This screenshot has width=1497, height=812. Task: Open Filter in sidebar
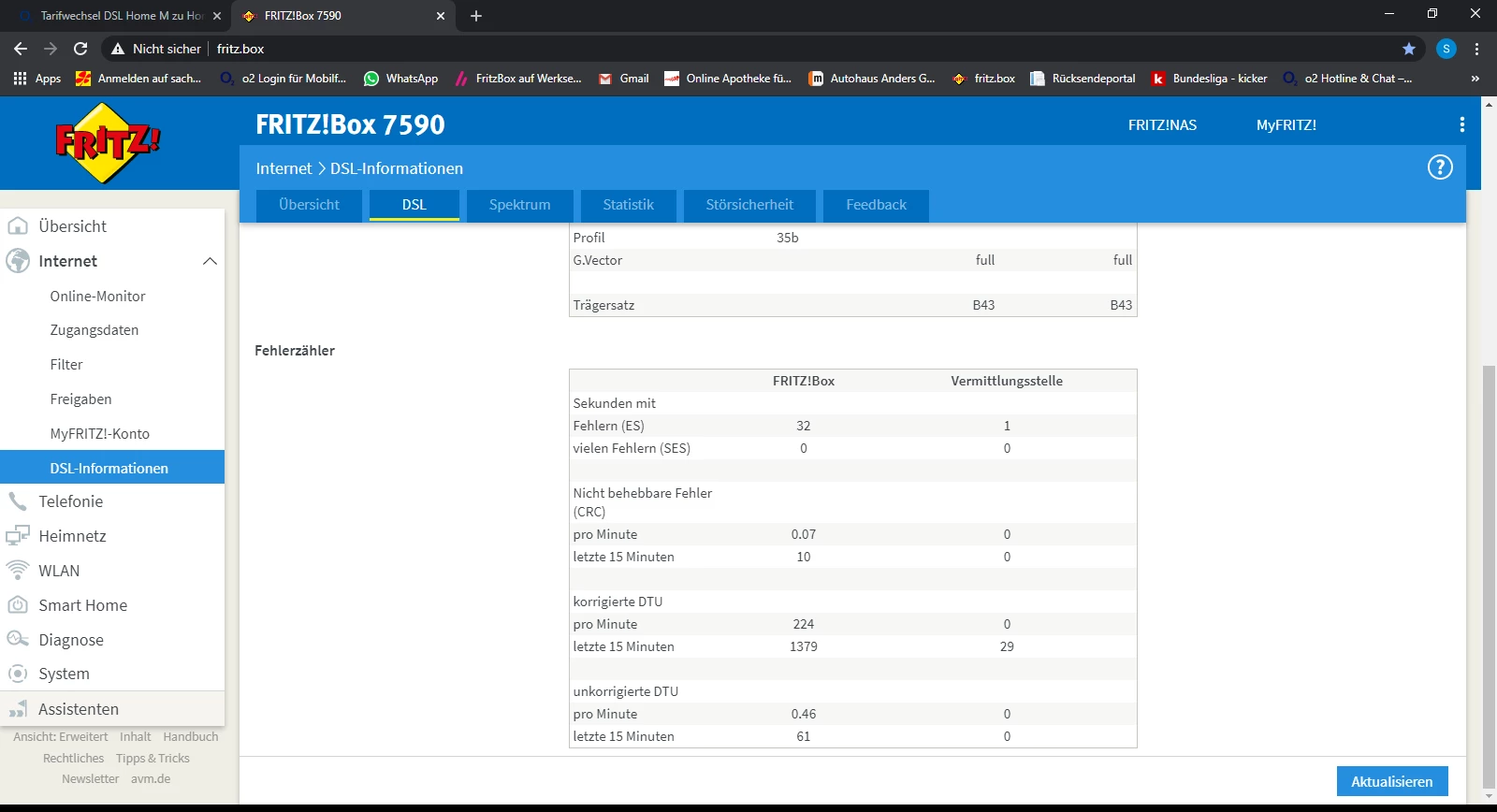[66, 365]
